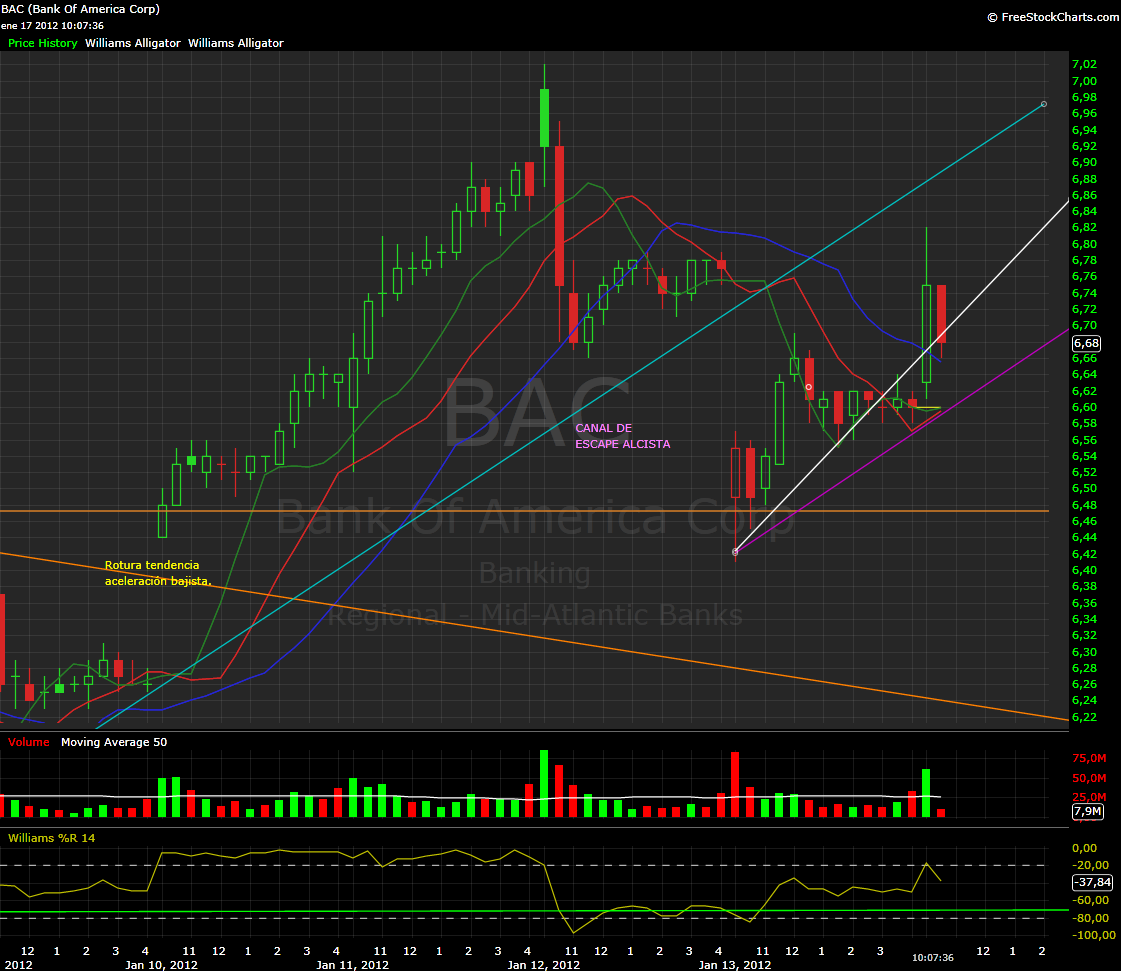This screenshot has height=971, width=1121.
Task: Select the first Williams Alligator legend label
Action: (x=132, y=43)
